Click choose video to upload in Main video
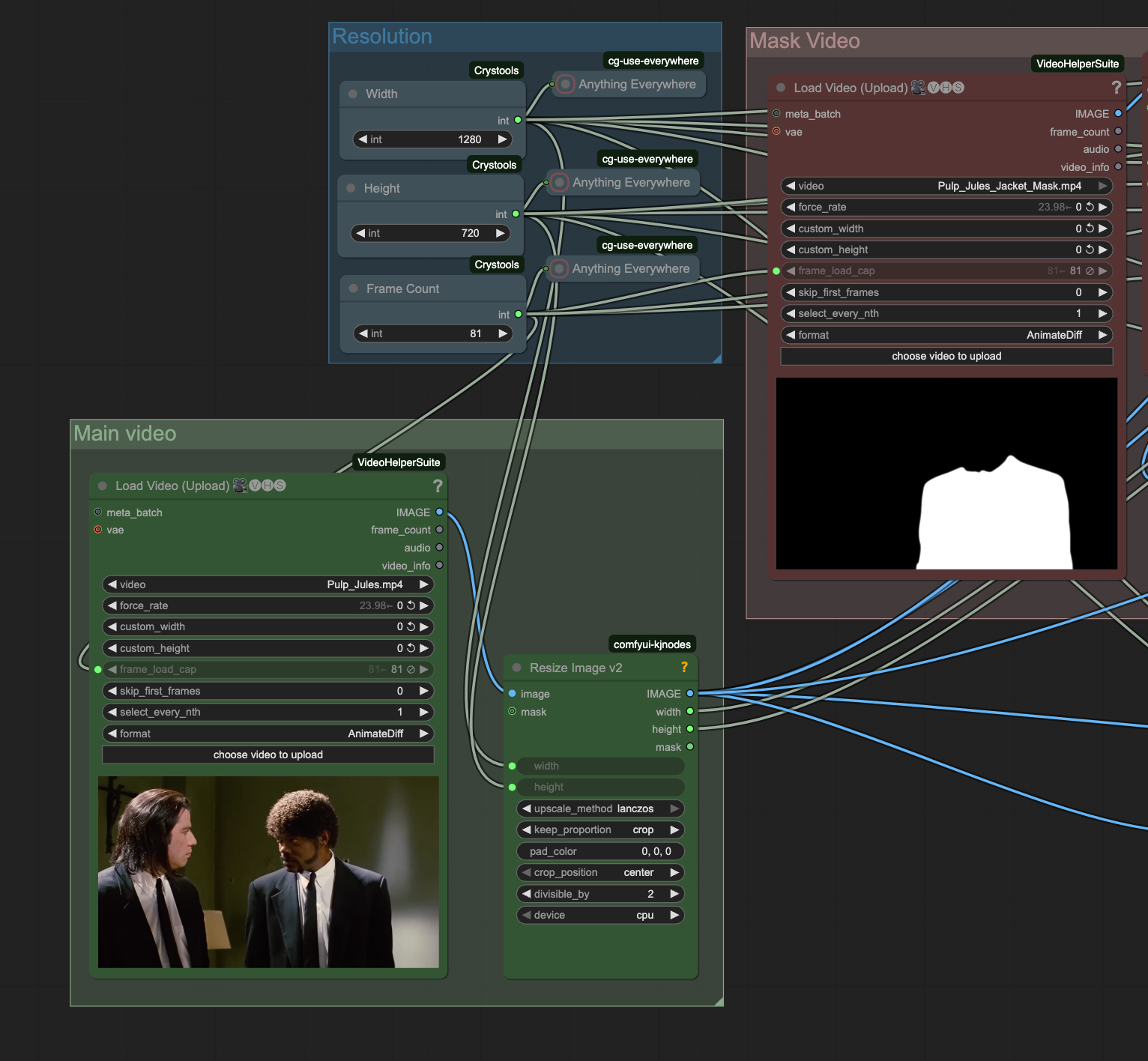 [268, 755]
